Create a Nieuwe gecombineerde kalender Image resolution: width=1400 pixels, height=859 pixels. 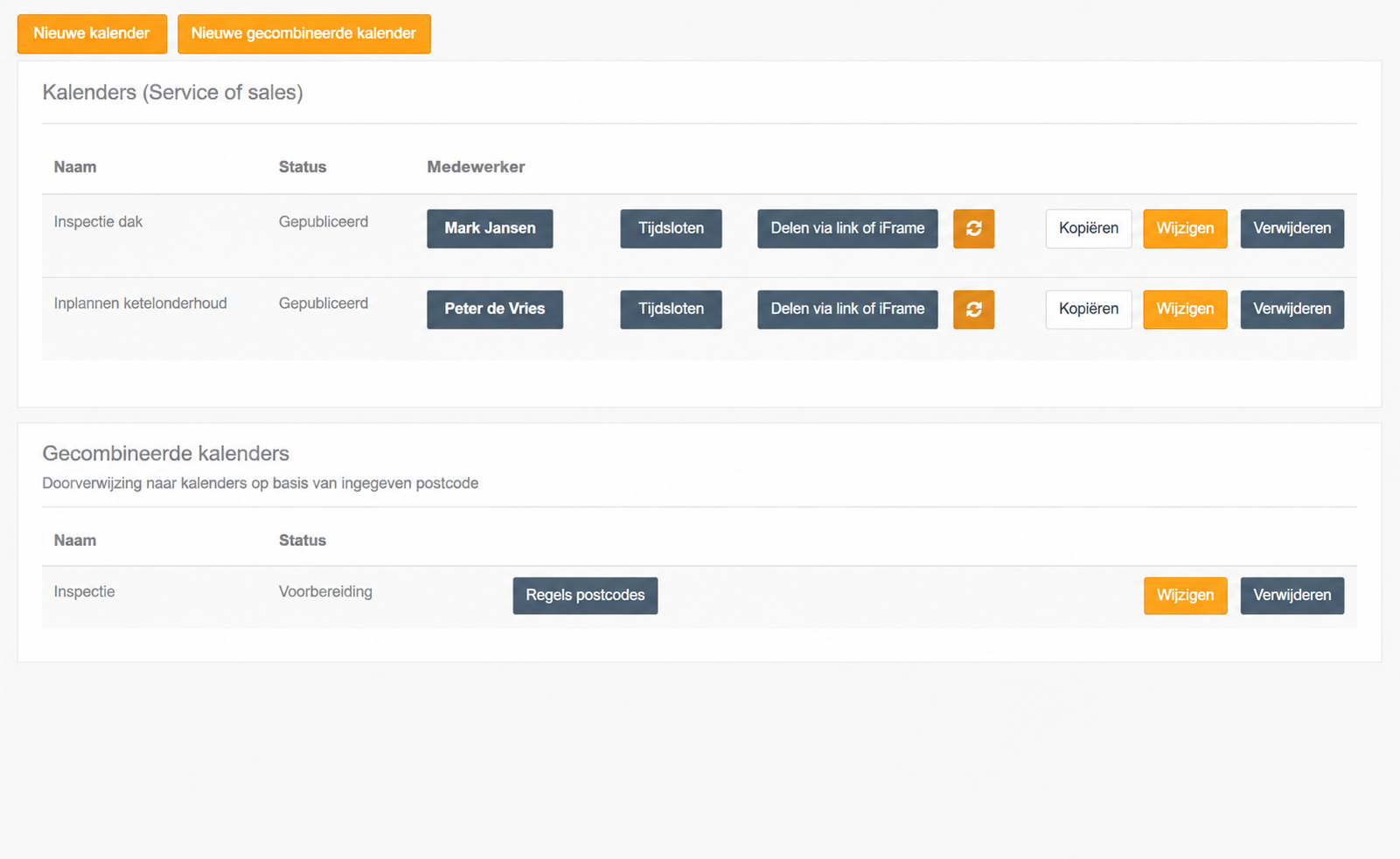coord(303,34)
